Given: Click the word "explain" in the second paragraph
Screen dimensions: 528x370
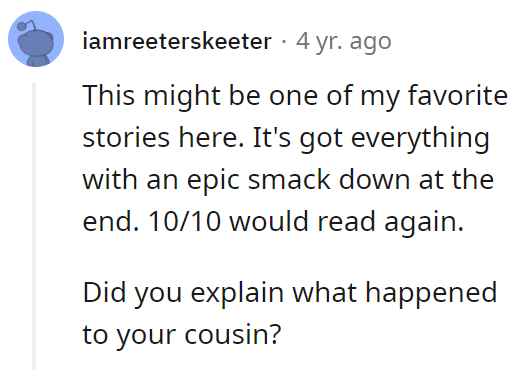Looking at the screenshot, I should 237,293.
